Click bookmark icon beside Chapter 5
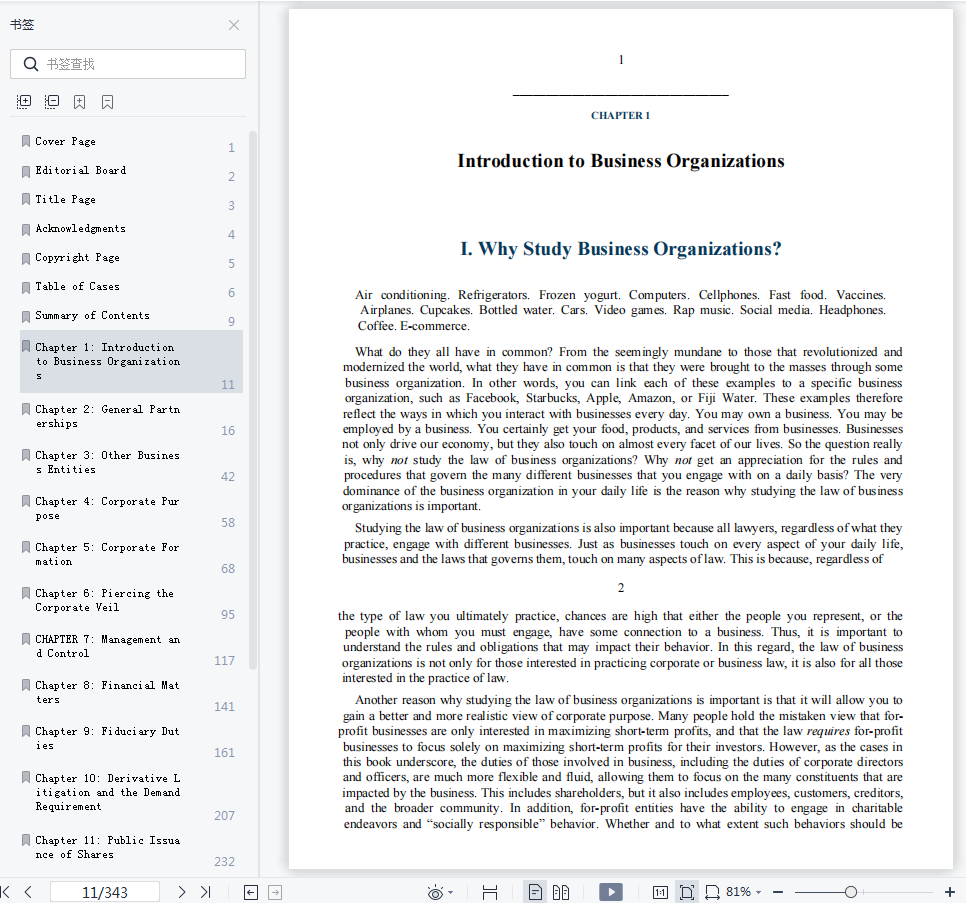 point(26,547)
